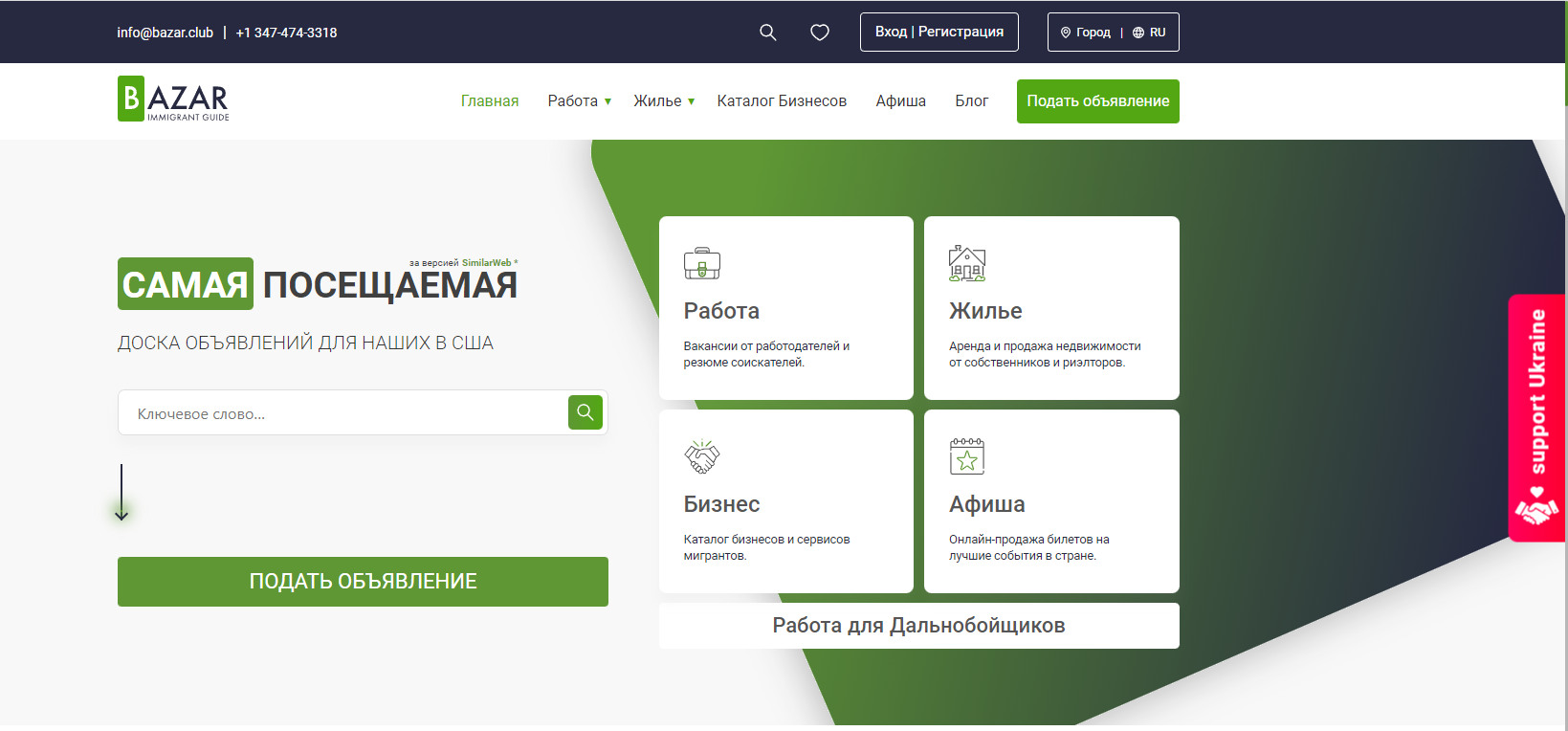
Task: Click the BAZAR Immigrant Guide logo
Action: pos(173,100)
